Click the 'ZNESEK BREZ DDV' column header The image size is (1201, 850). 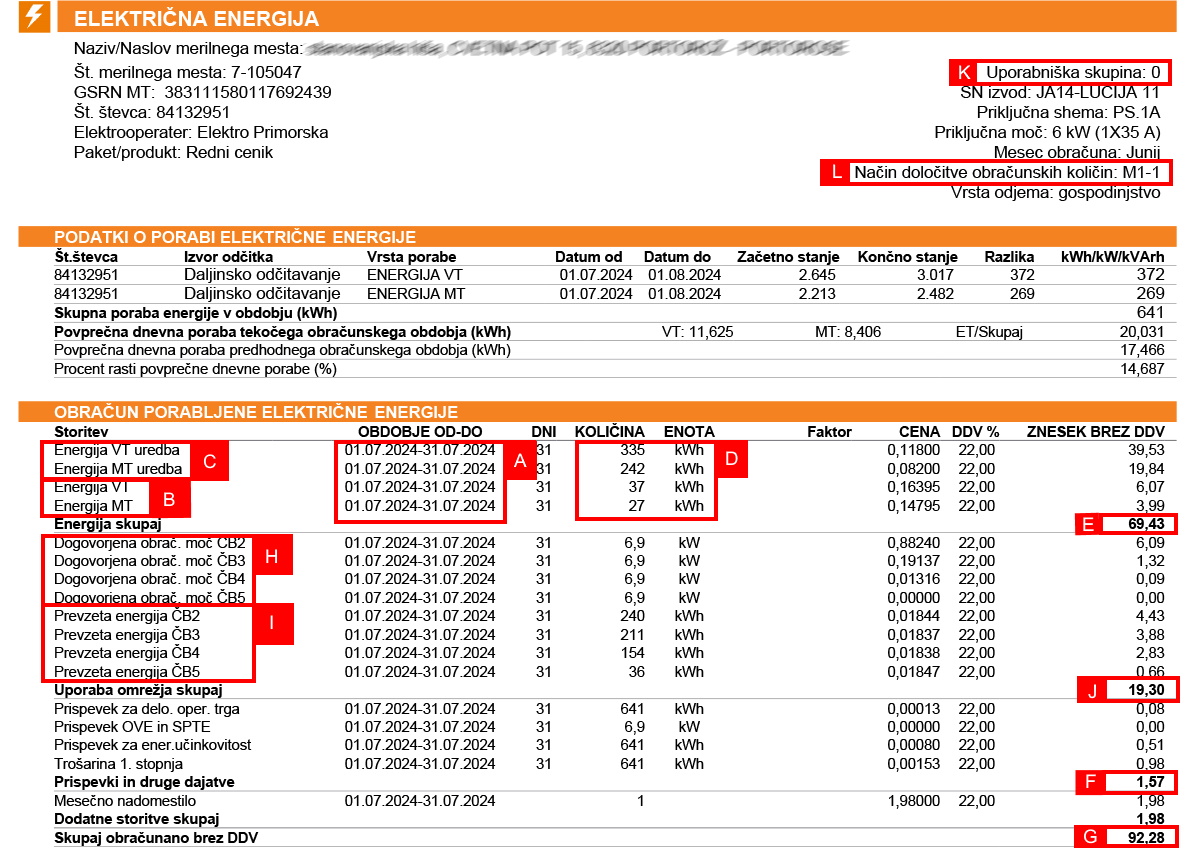[x=1096, y=432]
